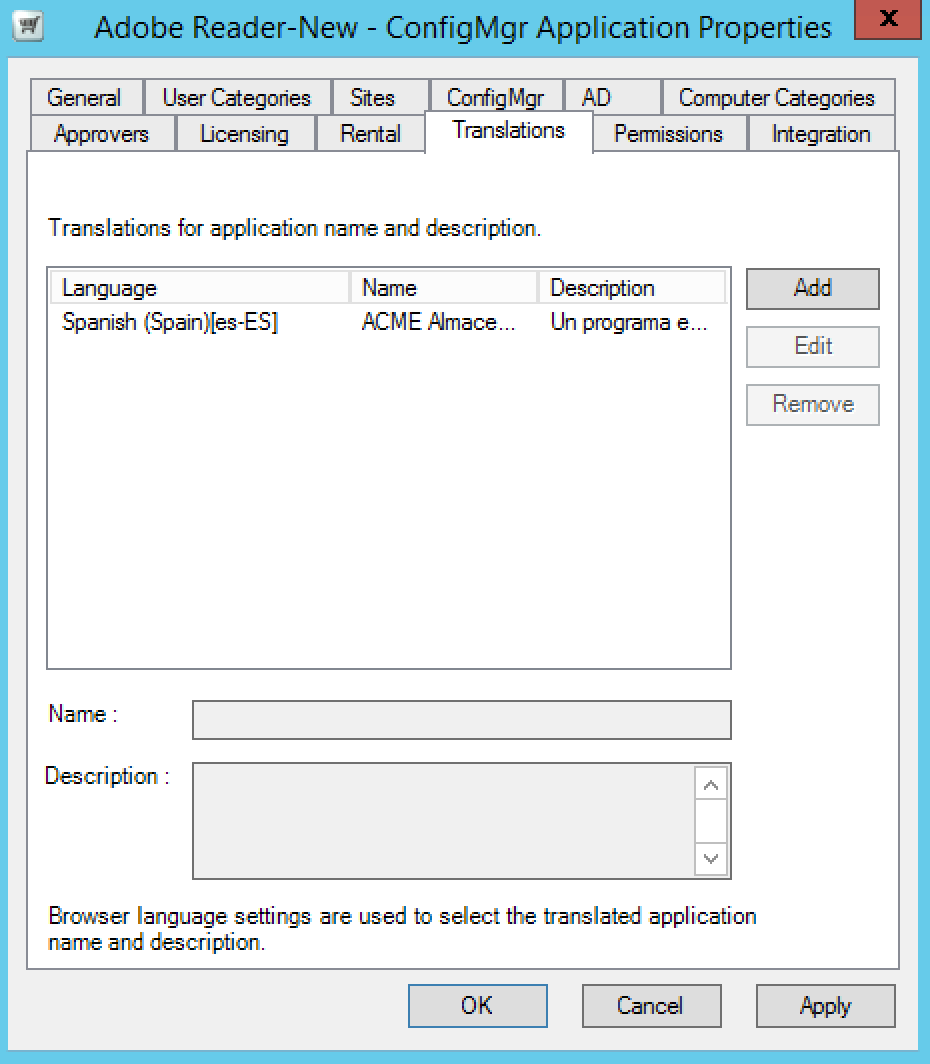Open the Approvers tab
The width and height of the screenshot is (930, 1064).
101,134
